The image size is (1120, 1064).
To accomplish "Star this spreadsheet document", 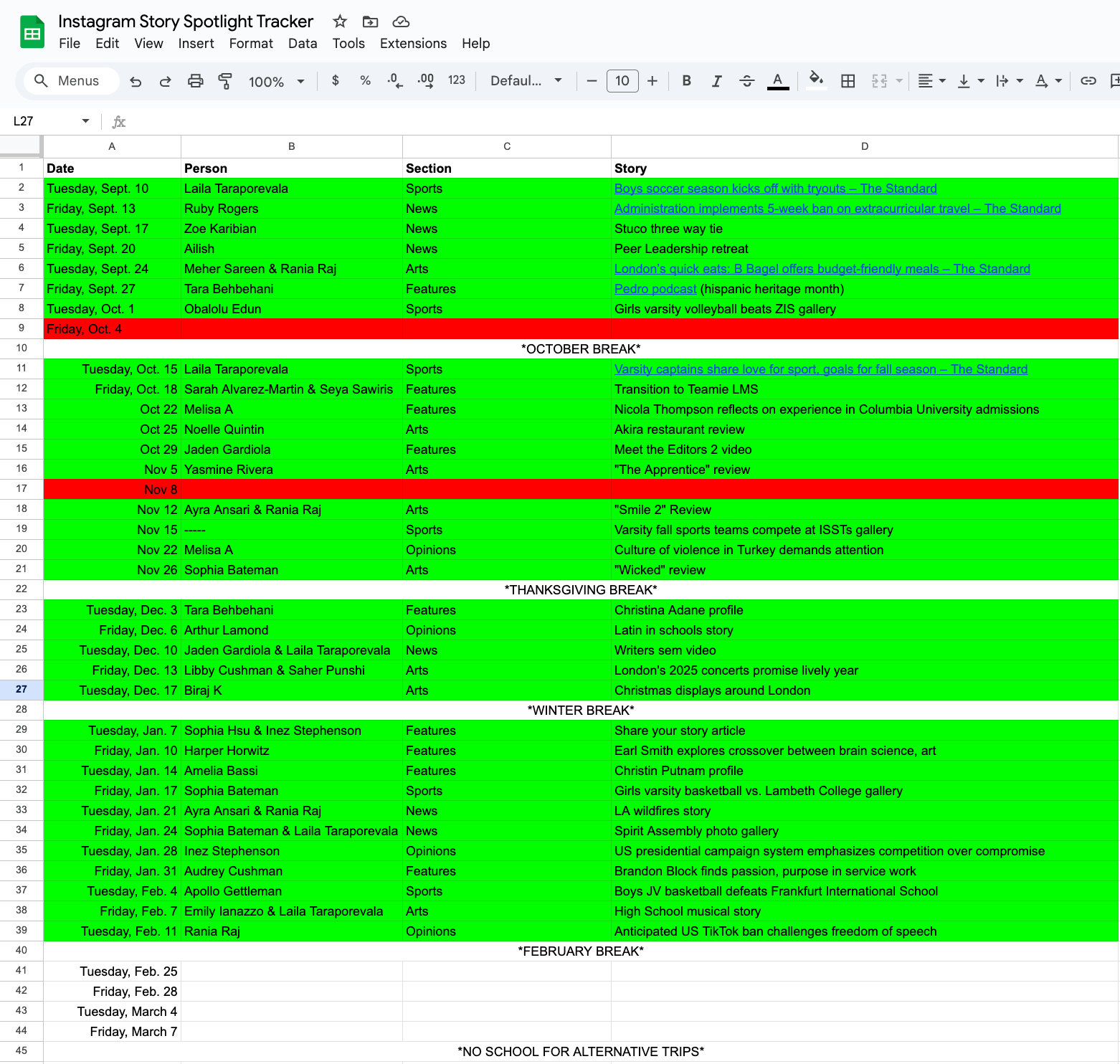I will (x=340, y=22).
